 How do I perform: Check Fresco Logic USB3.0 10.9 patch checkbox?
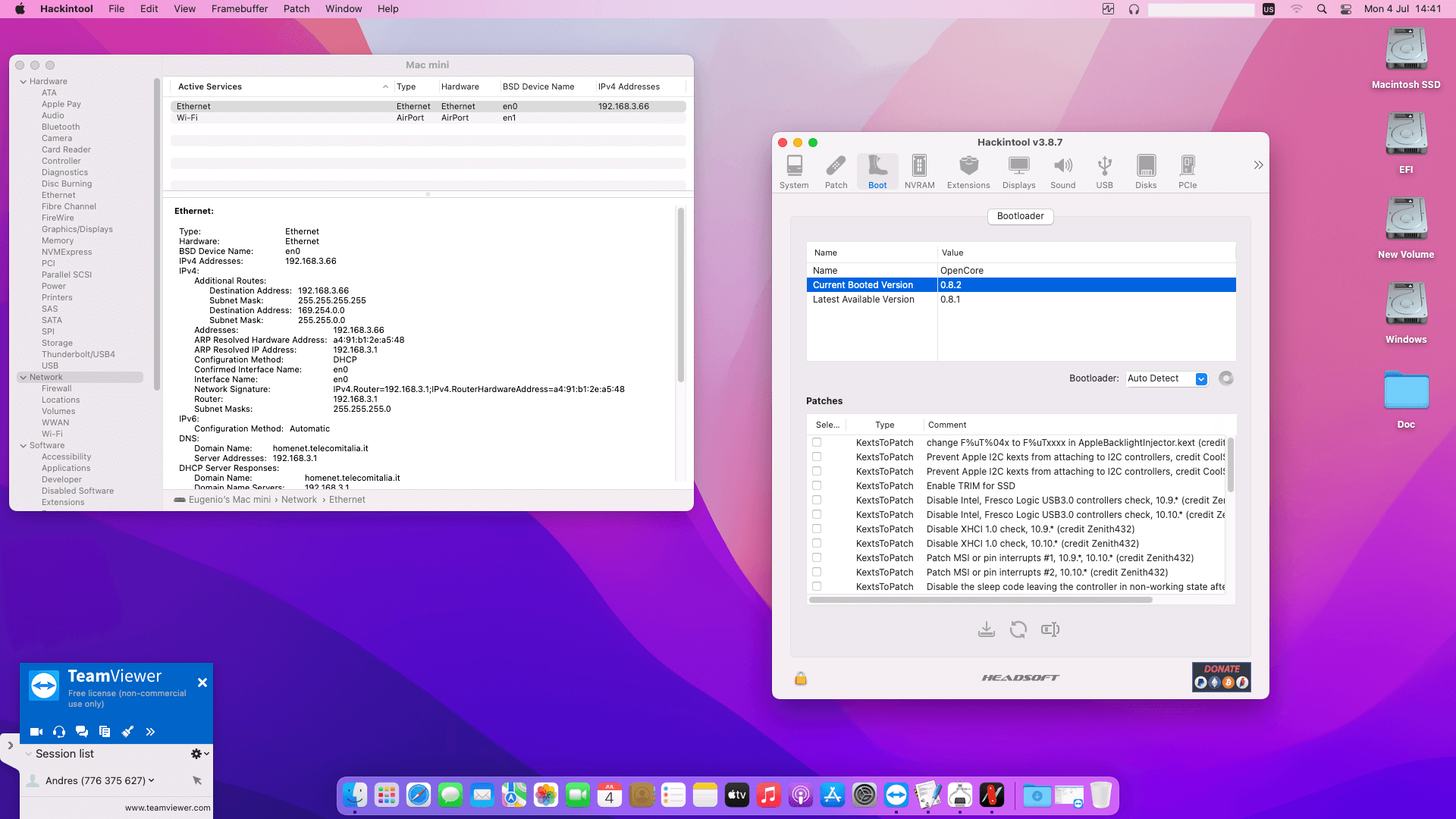817,500
